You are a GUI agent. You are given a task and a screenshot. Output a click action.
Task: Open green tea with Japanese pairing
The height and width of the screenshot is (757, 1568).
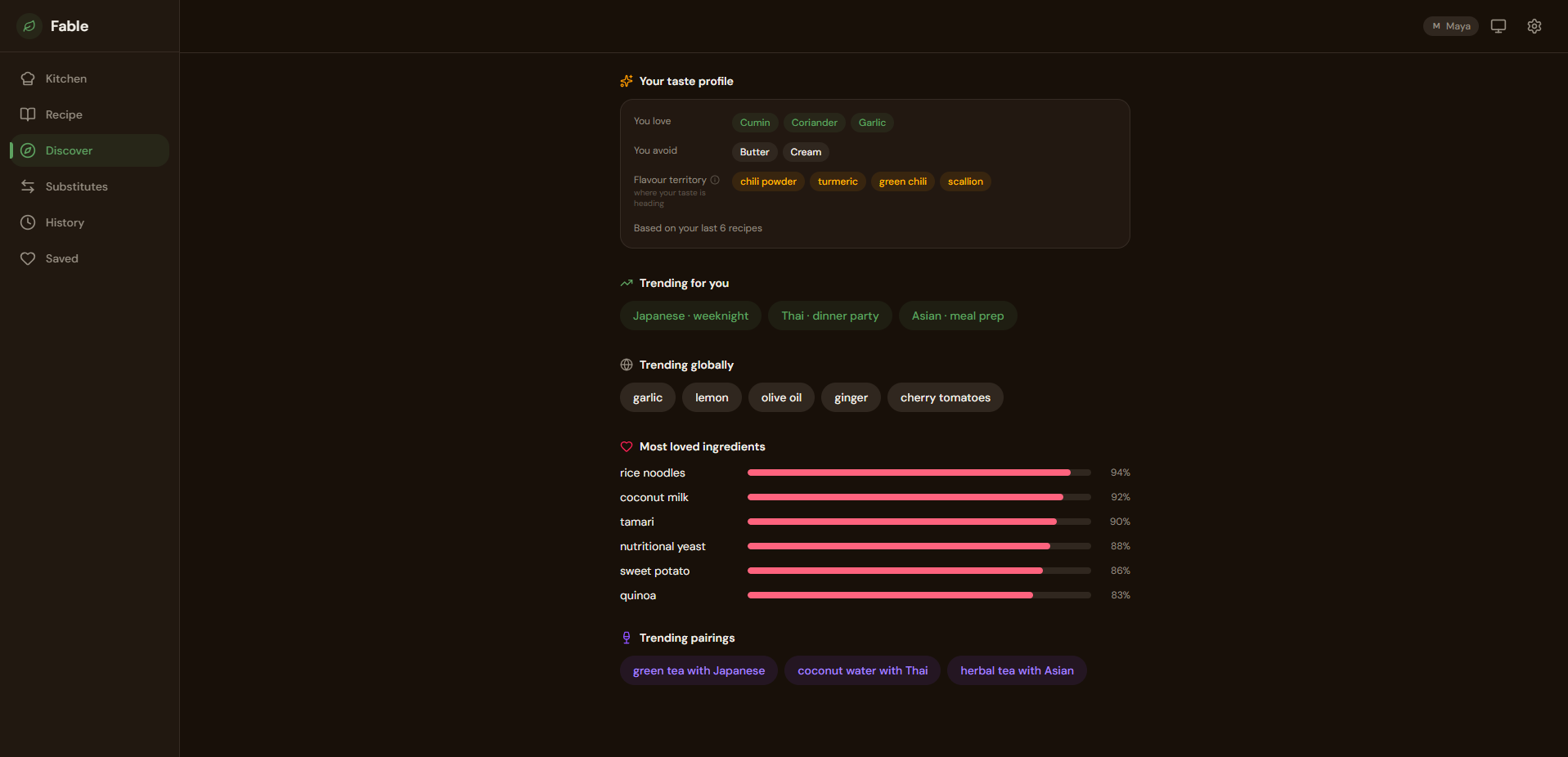coord(699,670)
